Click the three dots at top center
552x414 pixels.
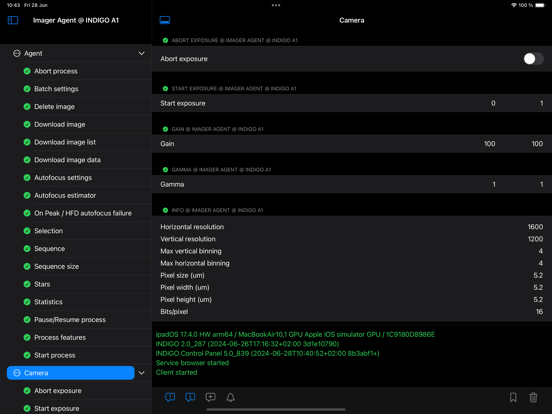pyautogui.click(x=276, y=5)
